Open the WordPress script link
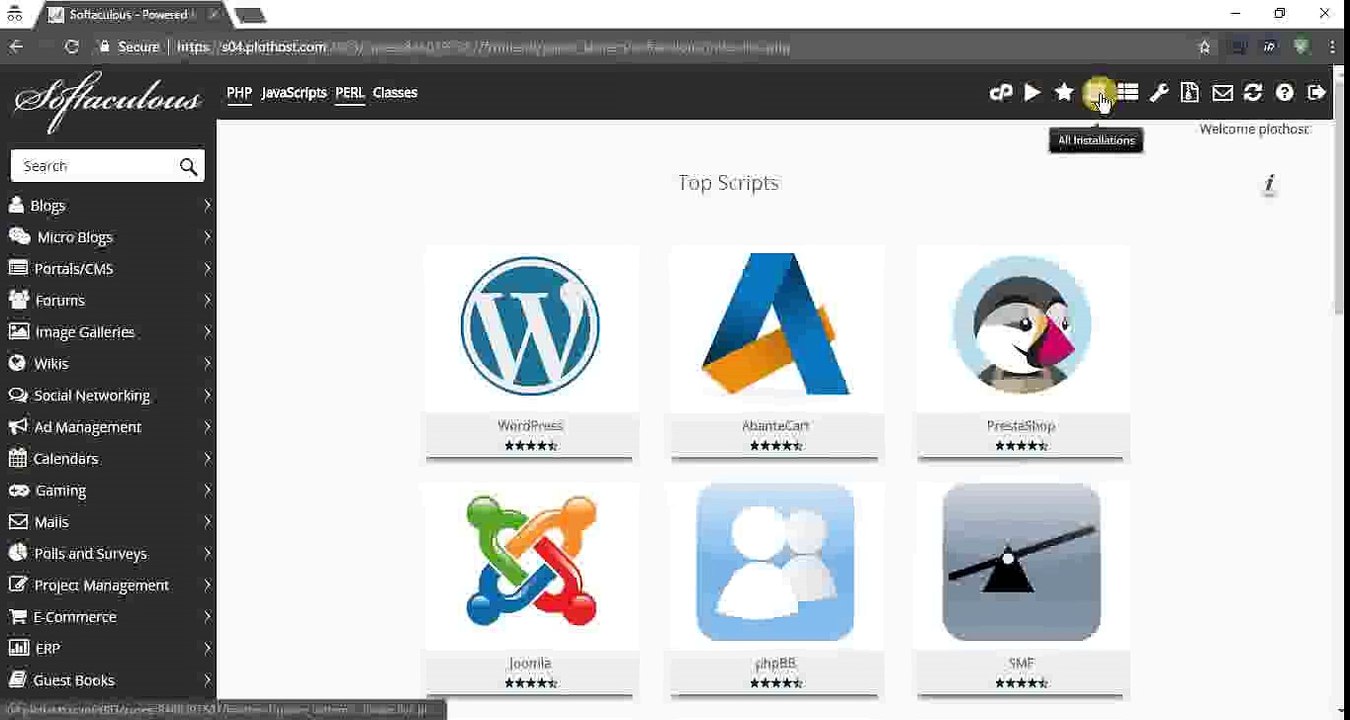The width and height of the screenshot is (1350, 720). [x=530, y=426]
